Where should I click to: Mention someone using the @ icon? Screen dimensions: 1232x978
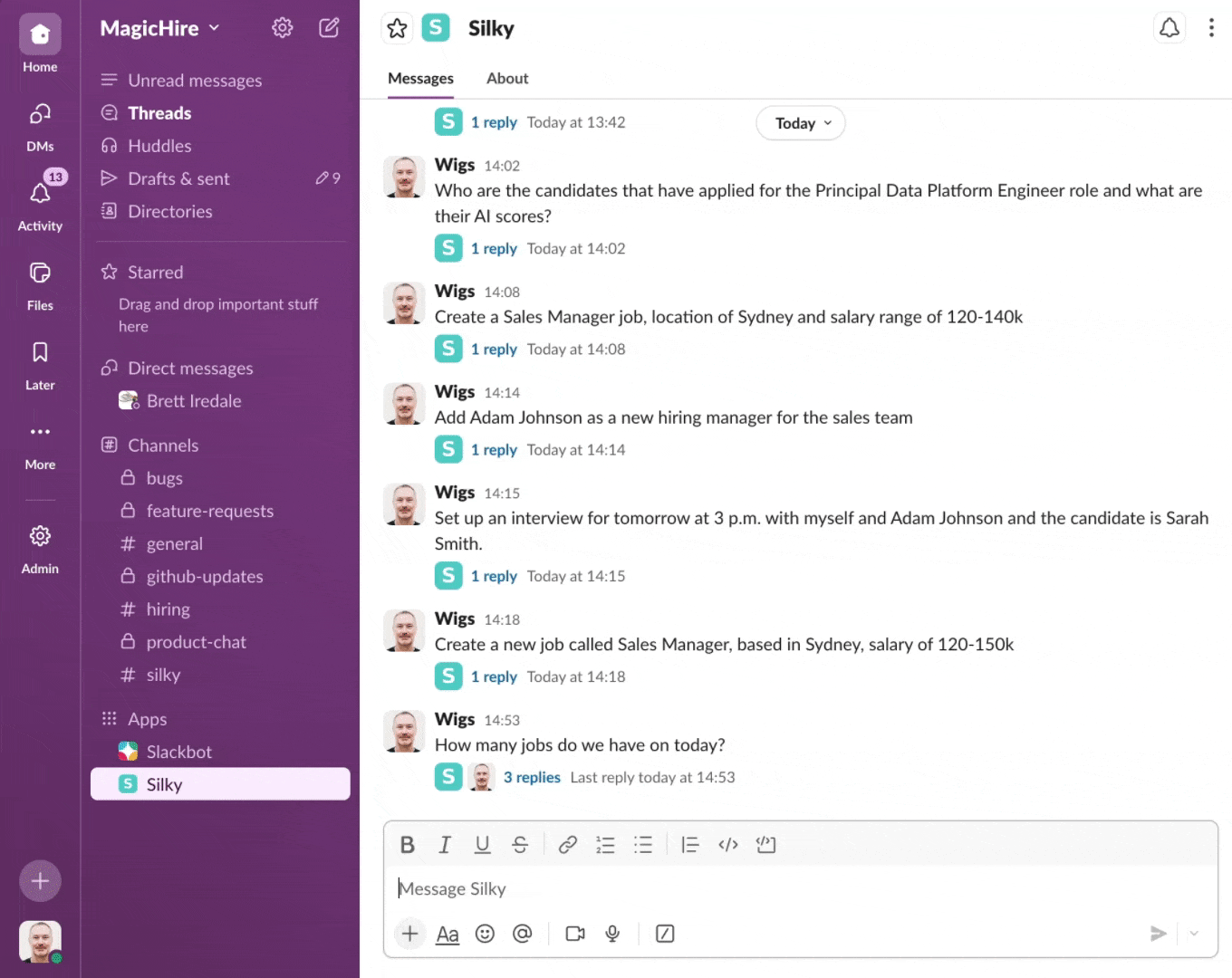pos(523,934)
